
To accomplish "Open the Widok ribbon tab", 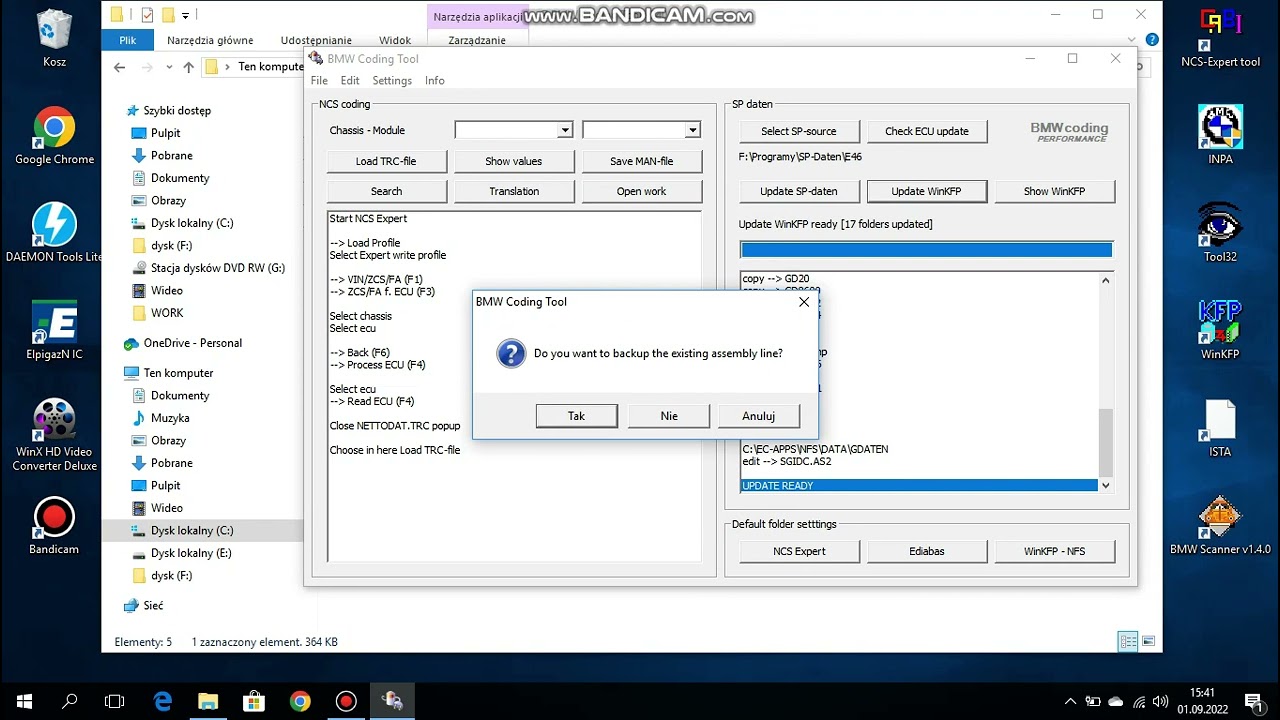I will coord(395,40).
